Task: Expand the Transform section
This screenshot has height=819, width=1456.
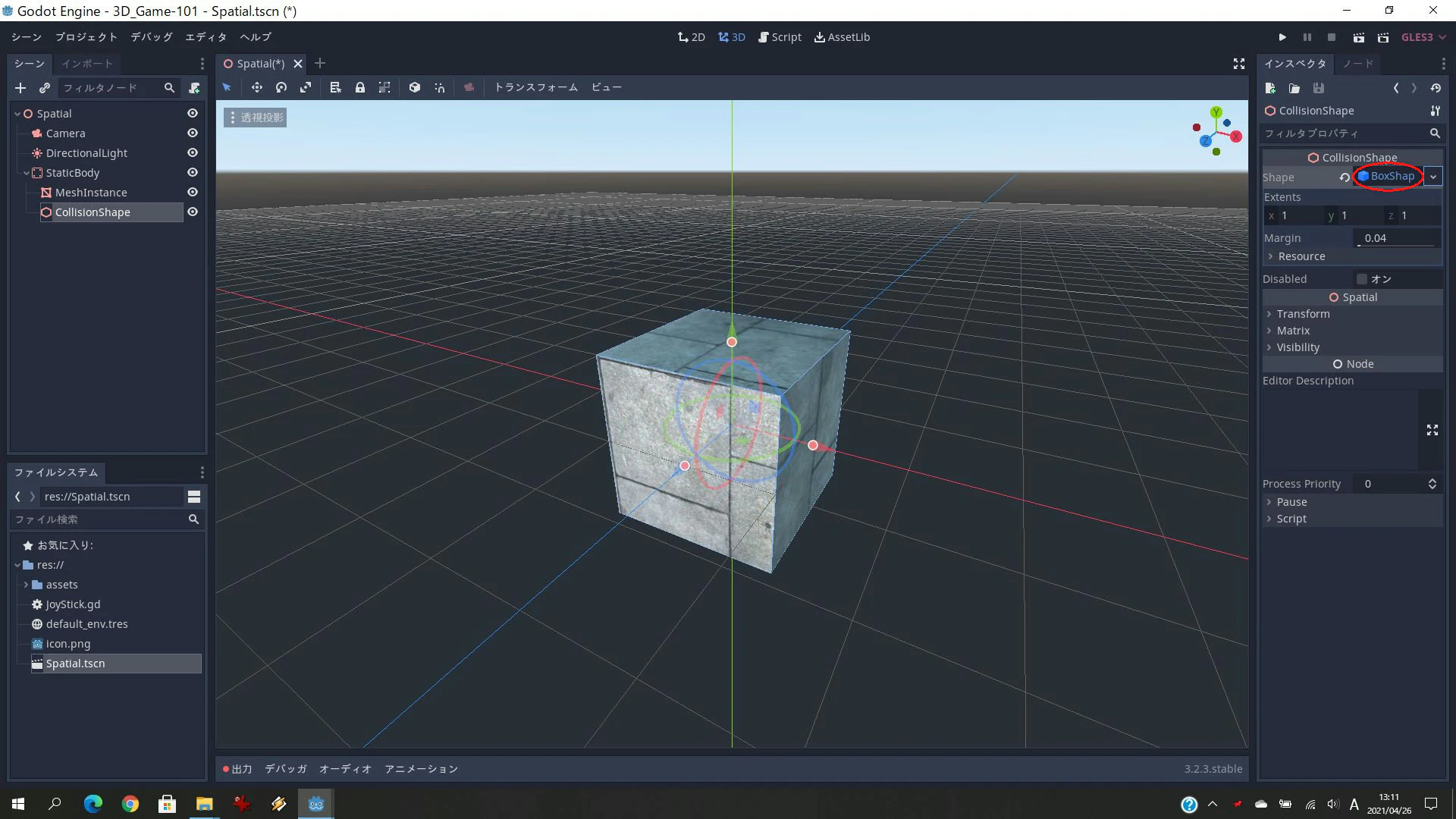Action: pyautogui.click(x=1353, y=314)
